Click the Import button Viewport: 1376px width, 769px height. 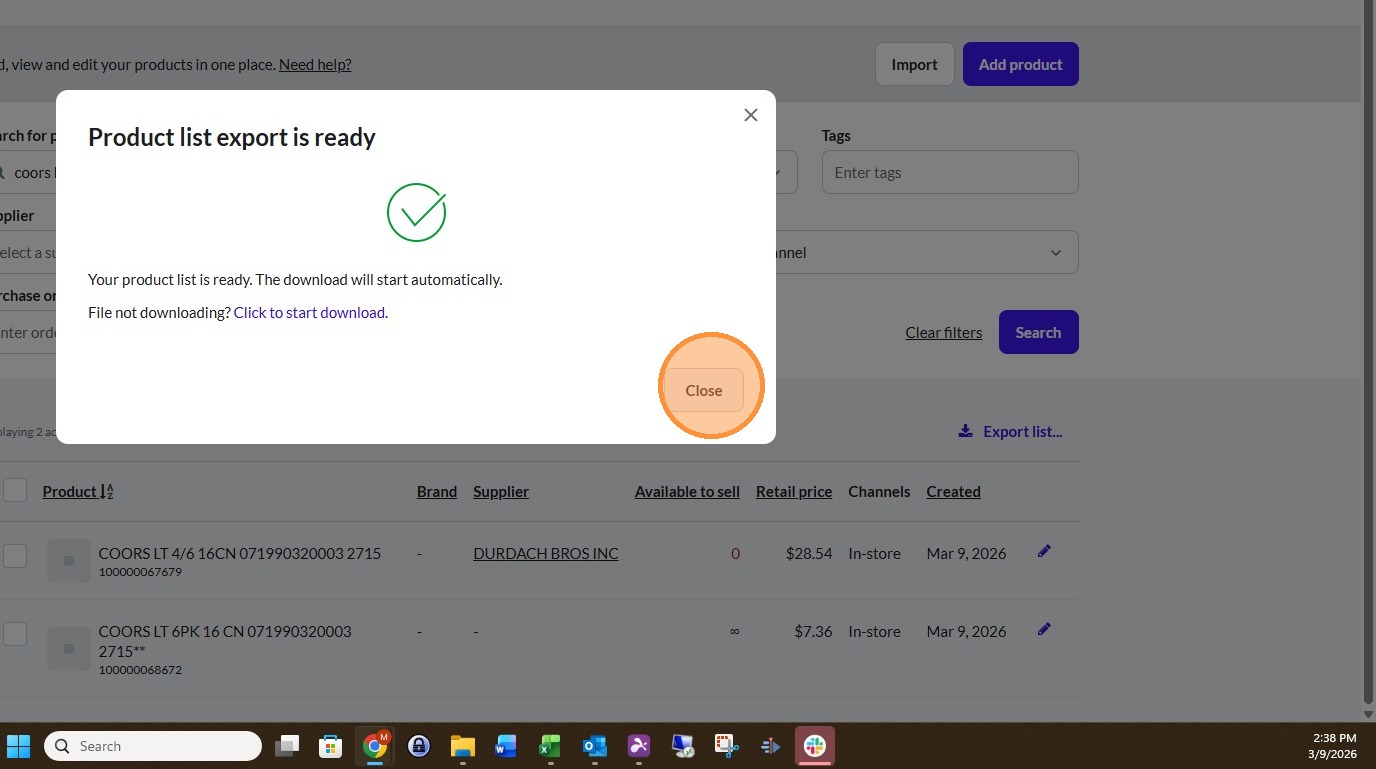pos(914,64)
